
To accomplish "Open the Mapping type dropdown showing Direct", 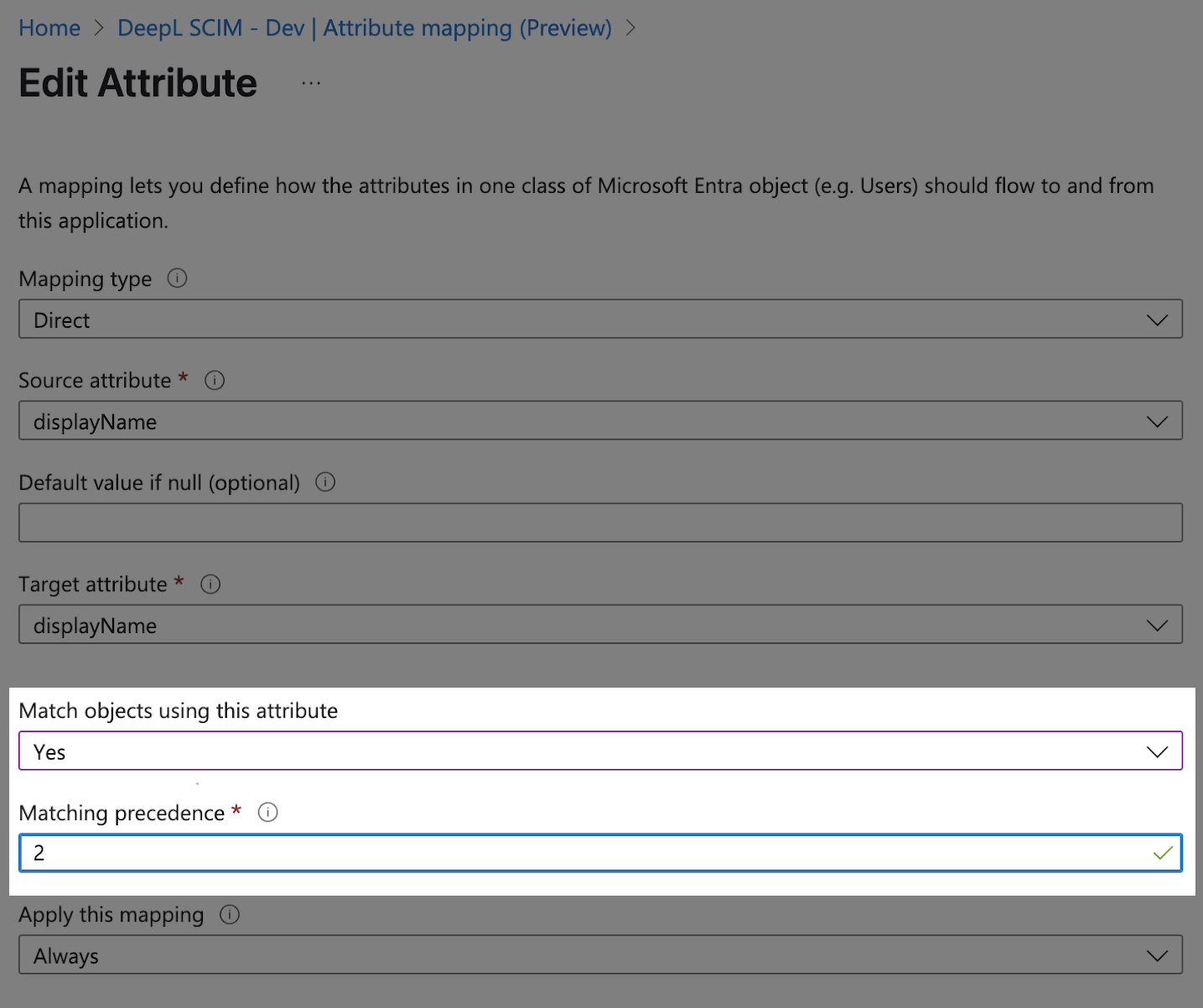I will click(1158, 319).
